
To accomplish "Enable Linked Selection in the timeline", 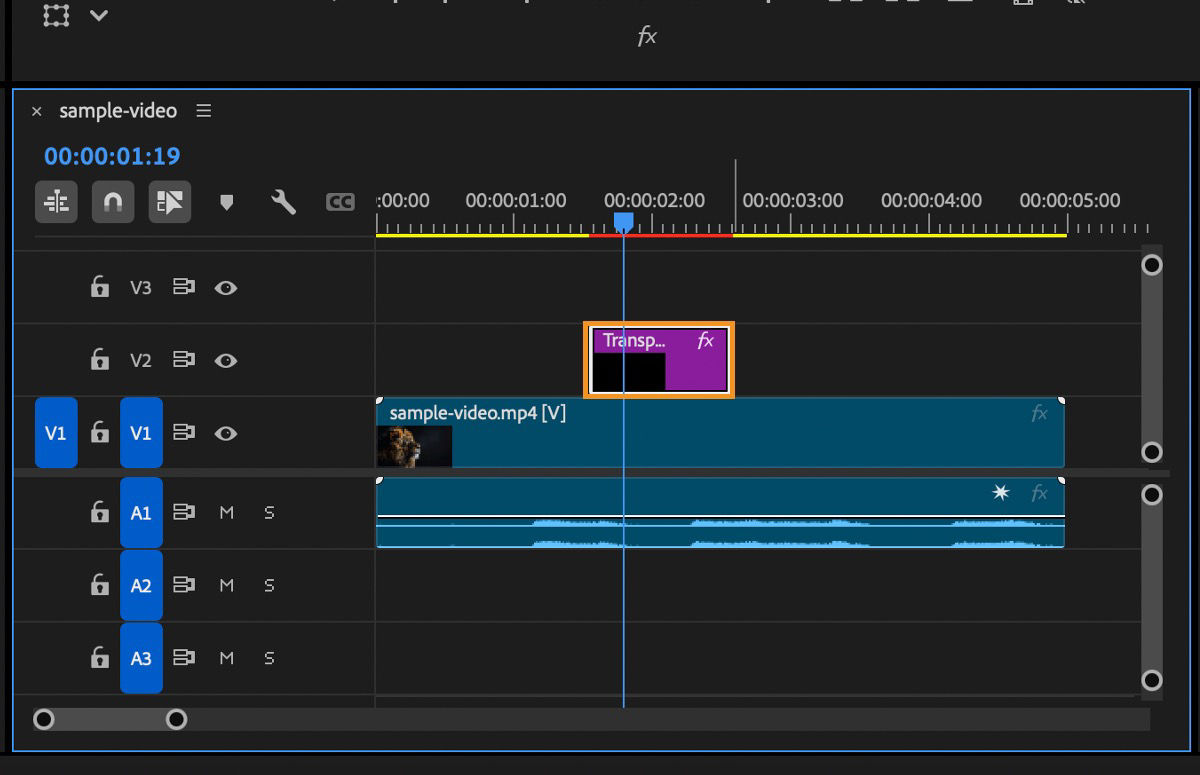I will [x=168, y=202].
